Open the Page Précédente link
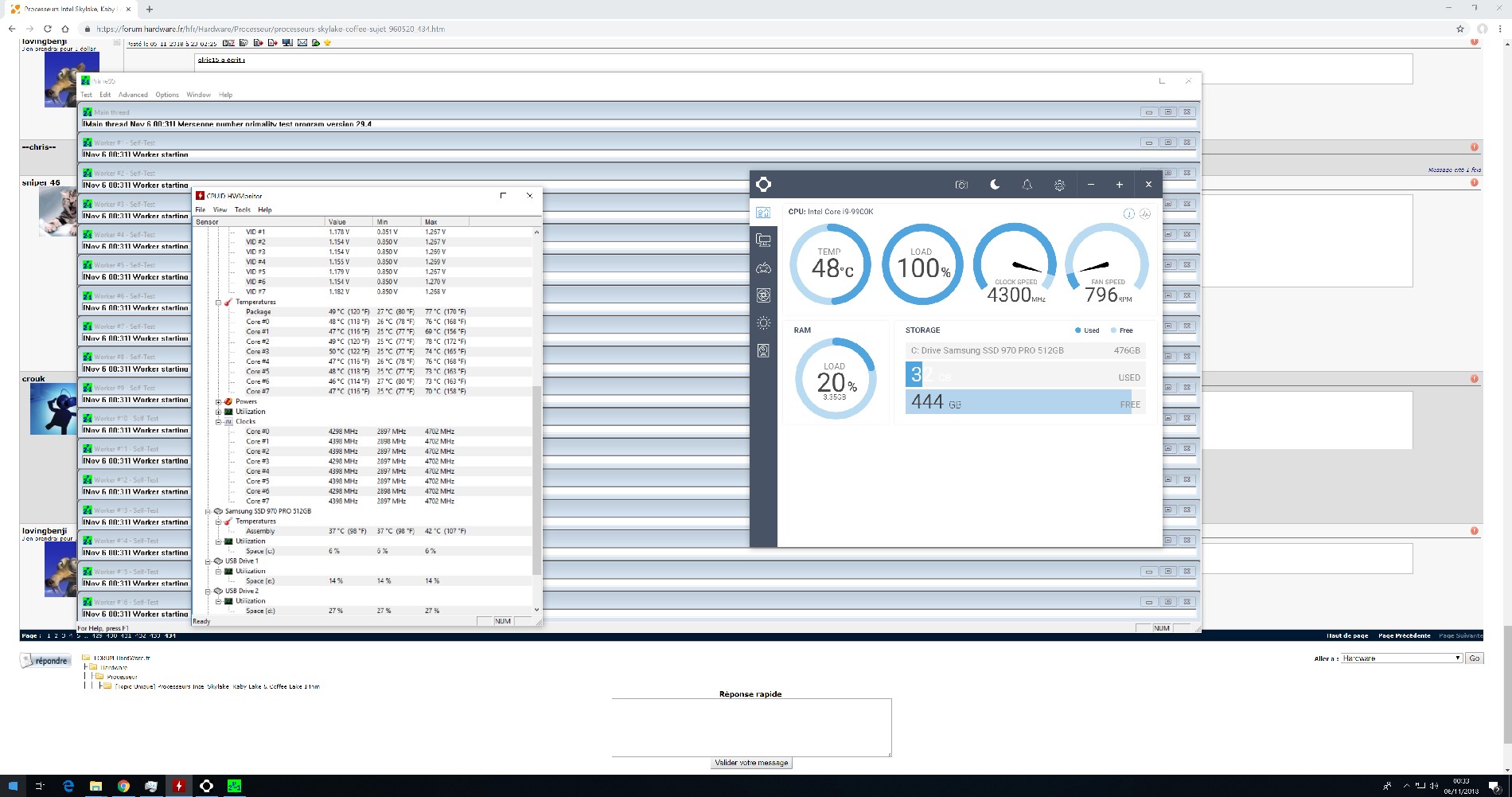This screenshot has width=1512, height=797. coord(1405,636)
